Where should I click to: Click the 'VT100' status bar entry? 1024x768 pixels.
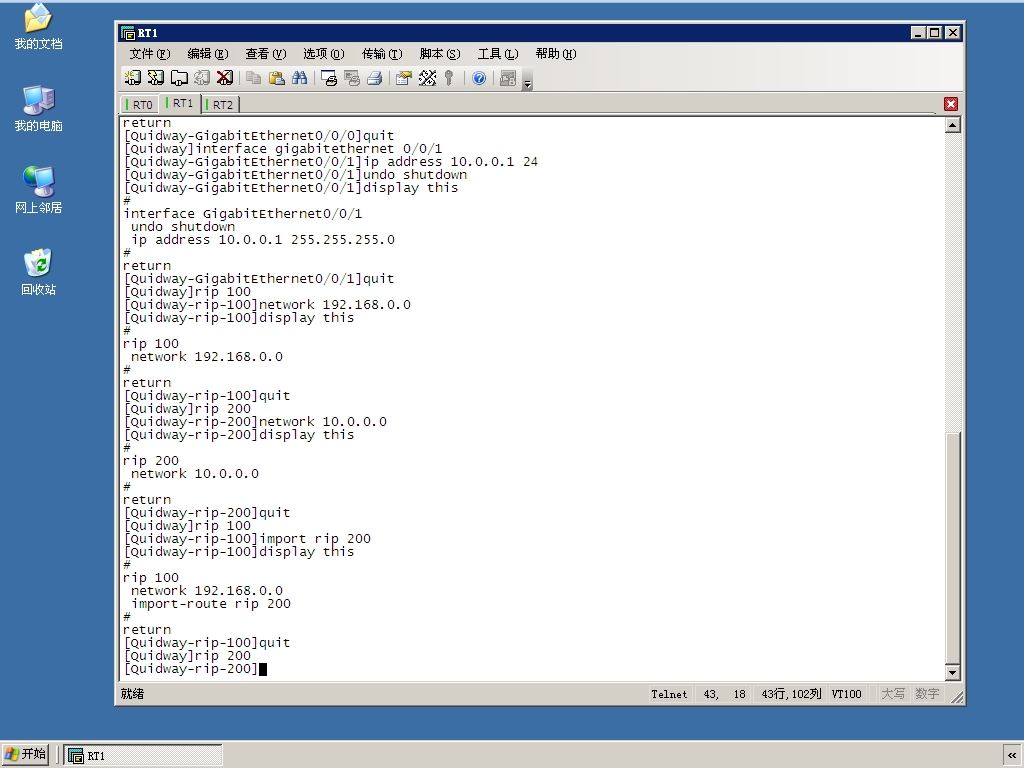click(846, 694)
